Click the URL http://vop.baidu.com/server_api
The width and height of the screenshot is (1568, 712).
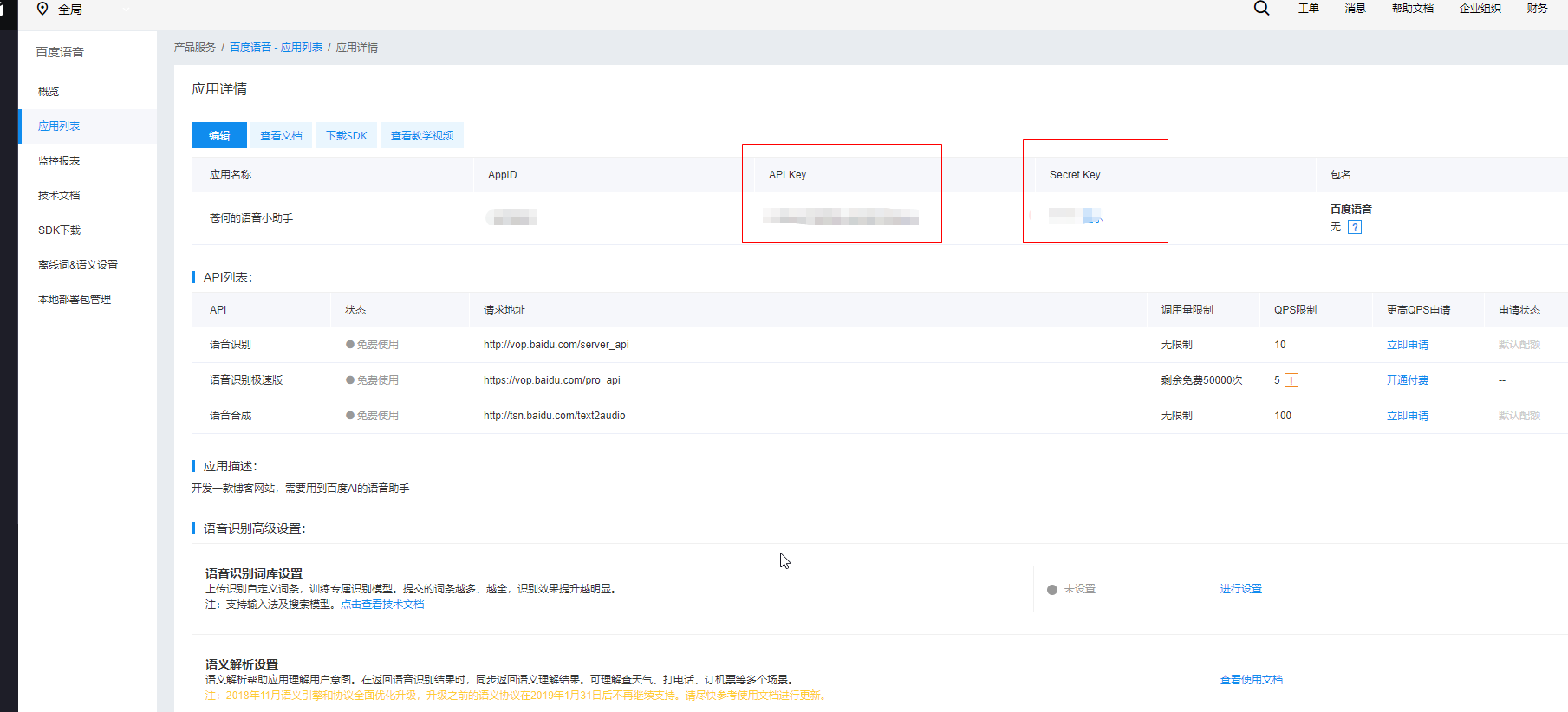click(556, 345)
